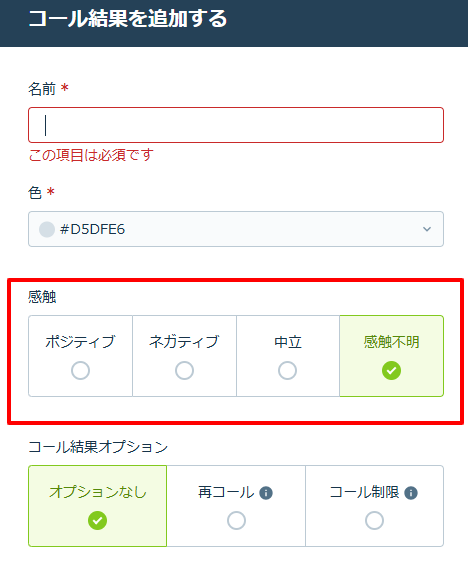Select the ポジティブ radio button
Image resolution: width=468 pixels, height=578 pixels.
(80, 370)
